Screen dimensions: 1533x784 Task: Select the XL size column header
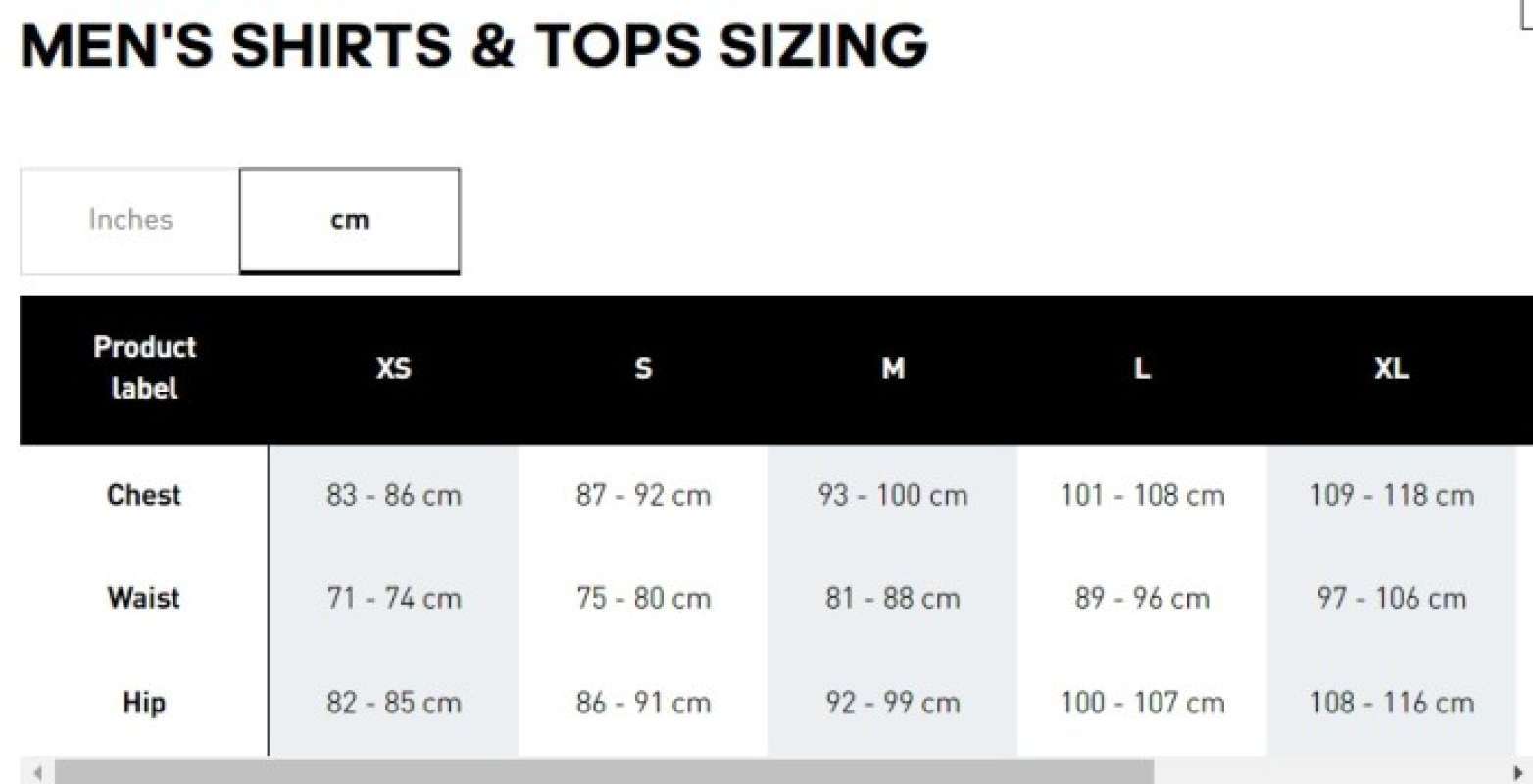(1391, 369)
